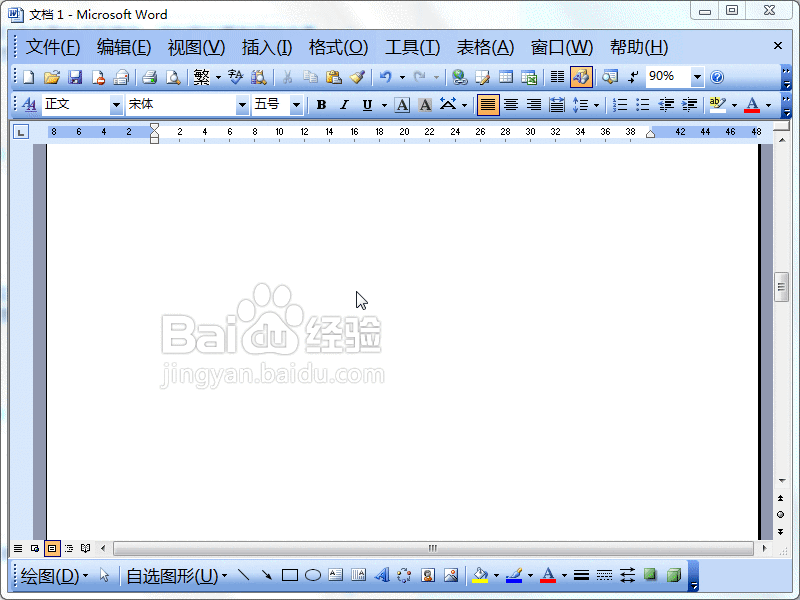Image resolution: width=800 pixels, height=600 pixels.
Task: Run the spelling and grammar check
Action: point(235,77)
